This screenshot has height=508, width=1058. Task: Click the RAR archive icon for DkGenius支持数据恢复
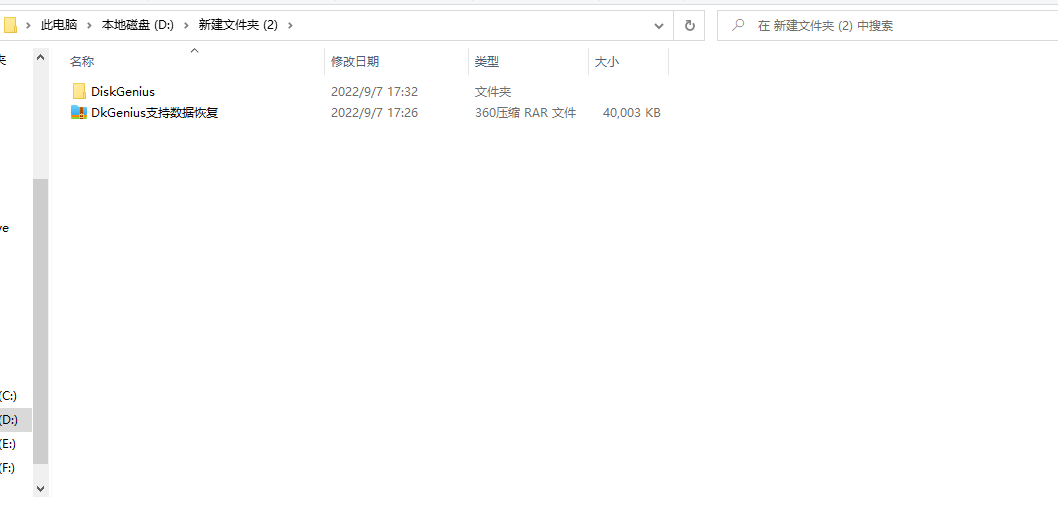79,113
